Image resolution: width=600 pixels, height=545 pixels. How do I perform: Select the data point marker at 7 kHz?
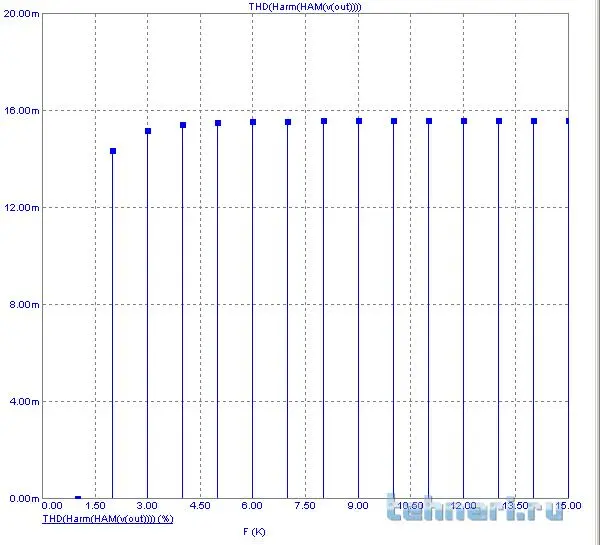tap(288, 122)
